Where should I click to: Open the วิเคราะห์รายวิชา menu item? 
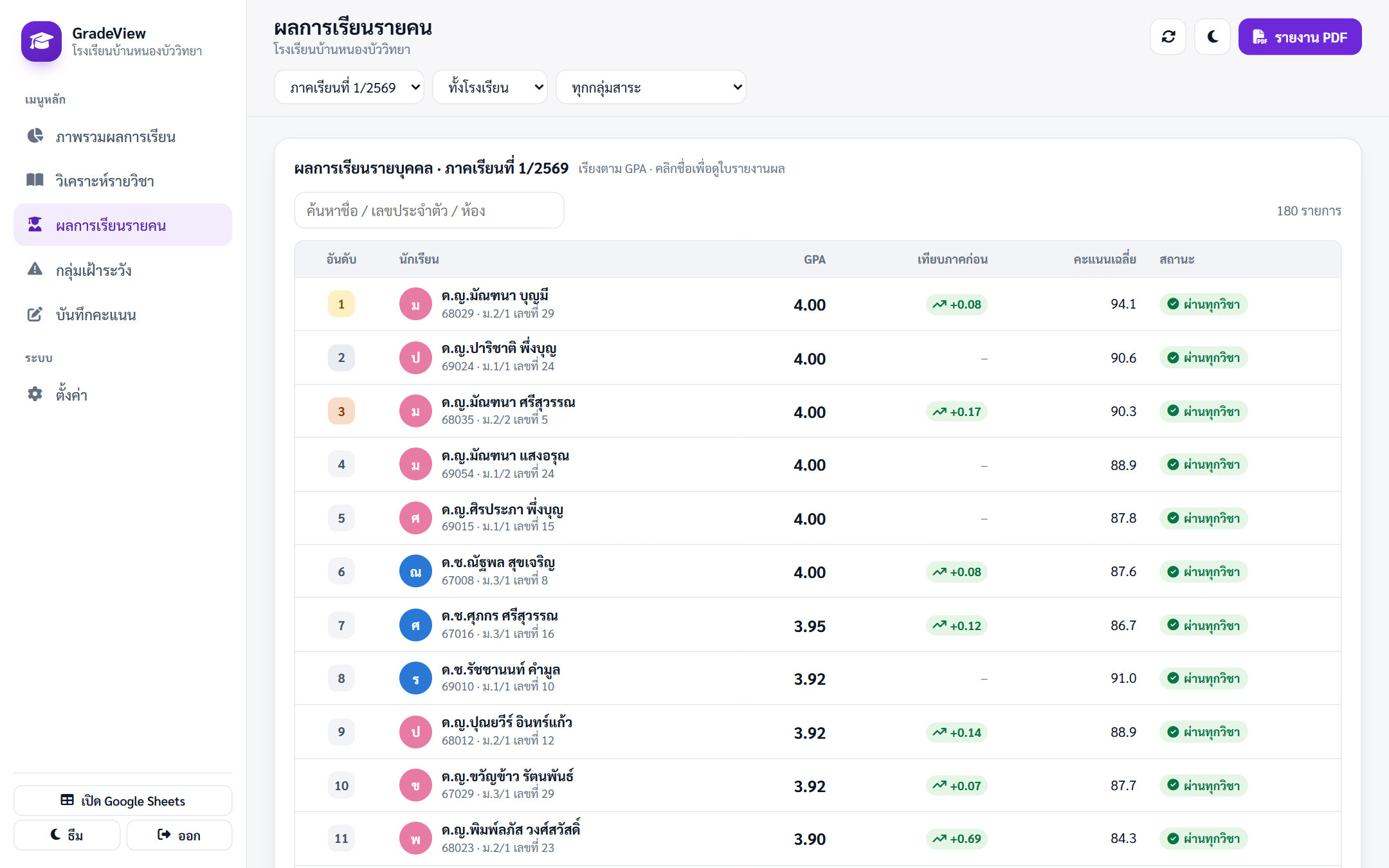(123, 181)
